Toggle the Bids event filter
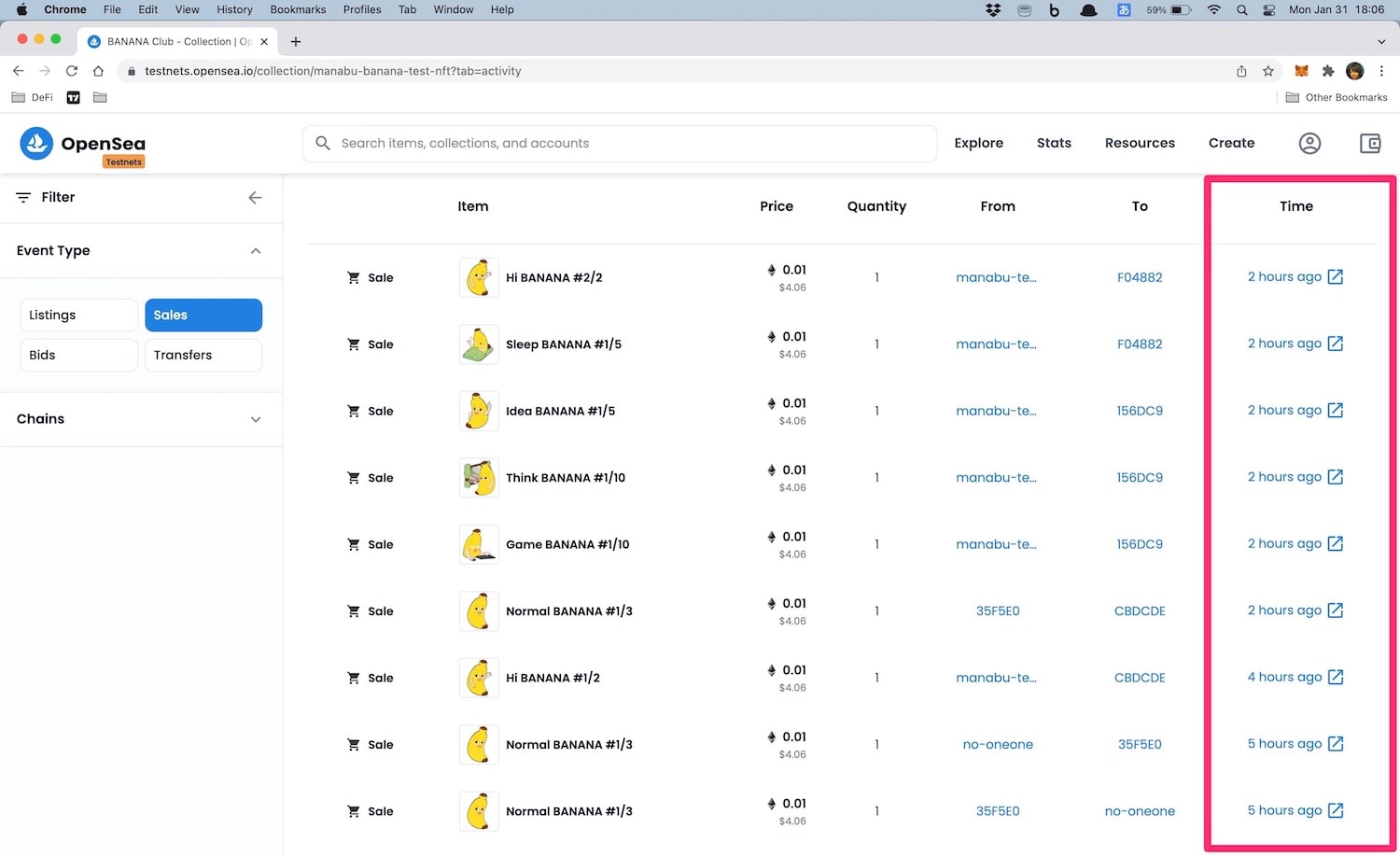The width and height of the screenshot is (1400, 856). [78, 355]
